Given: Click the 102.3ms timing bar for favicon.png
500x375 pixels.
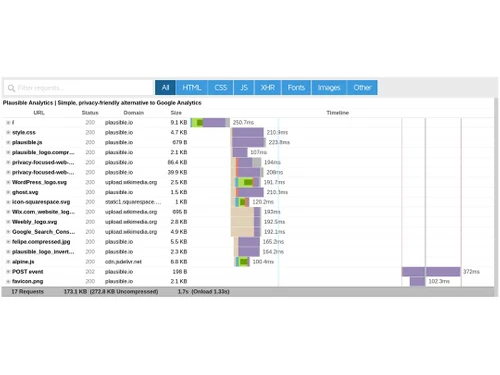Looking at the screenshot, I should pyautogui.click(x=417, y=281).
